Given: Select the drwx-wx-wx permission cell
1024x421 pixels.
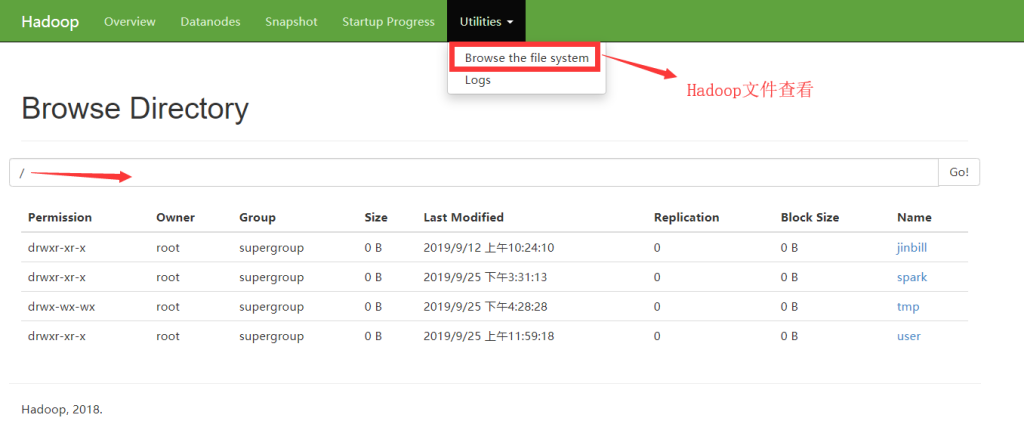Looking at the screenshot, I should 61,307.
